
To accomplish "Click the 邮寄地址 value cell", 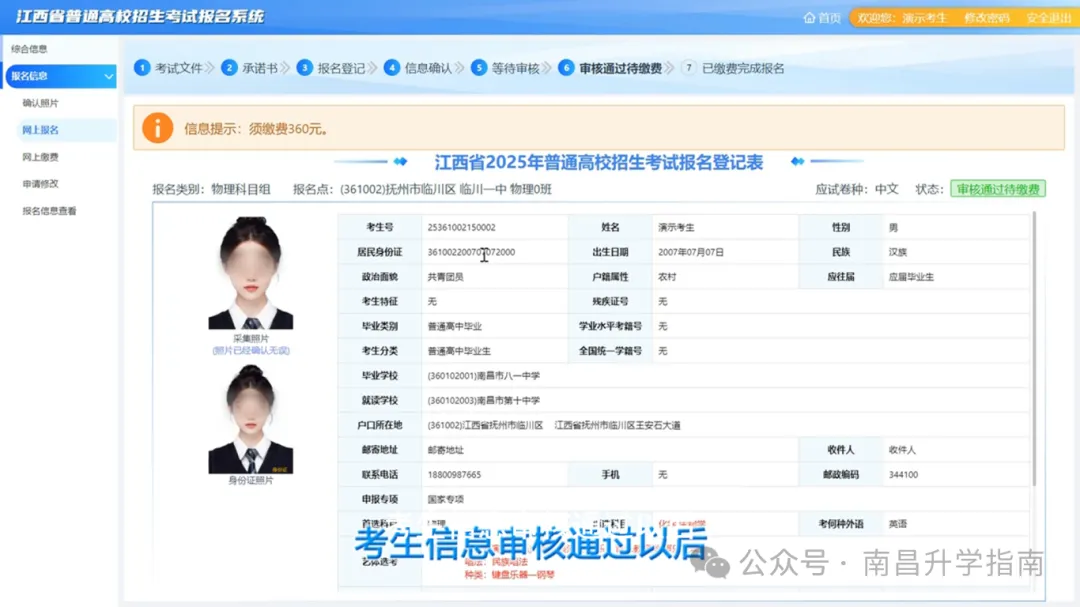I will pyautogui.click(x=610, y=450).
